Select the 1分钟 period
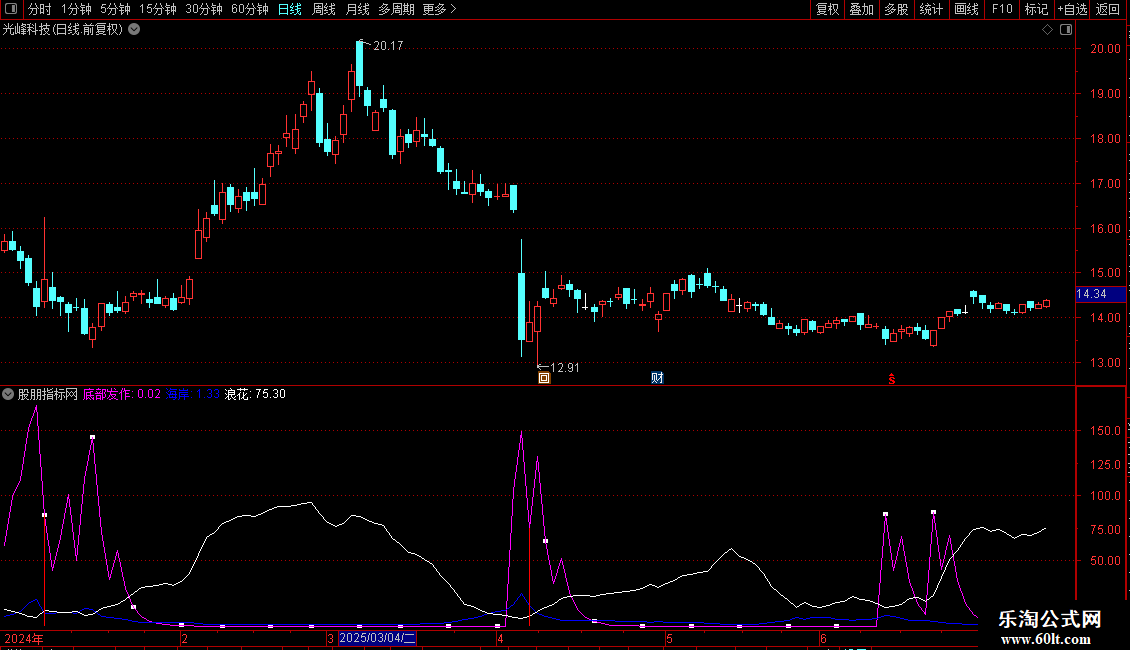Viewport: 1130px width, 650px height. [x=76, y=9]
